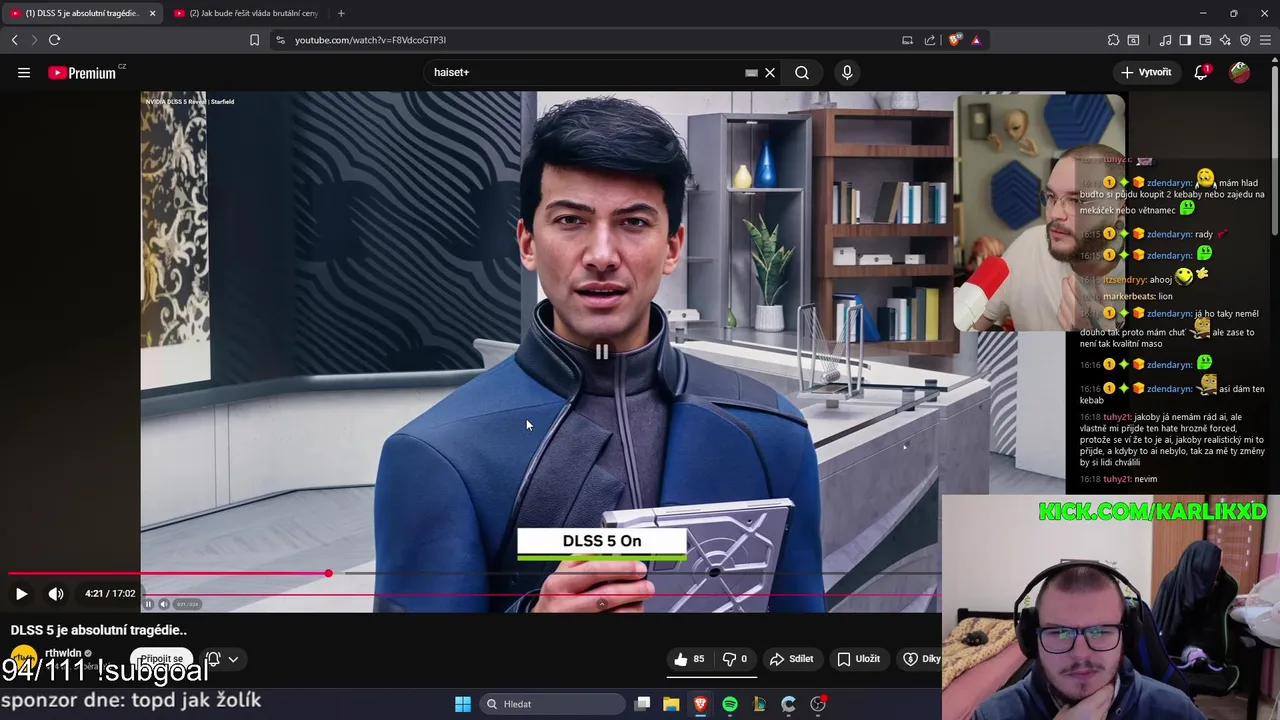Open Brave VPN shield icon
This screenshot has height=720, width=1280.
tap(1245, 40)
